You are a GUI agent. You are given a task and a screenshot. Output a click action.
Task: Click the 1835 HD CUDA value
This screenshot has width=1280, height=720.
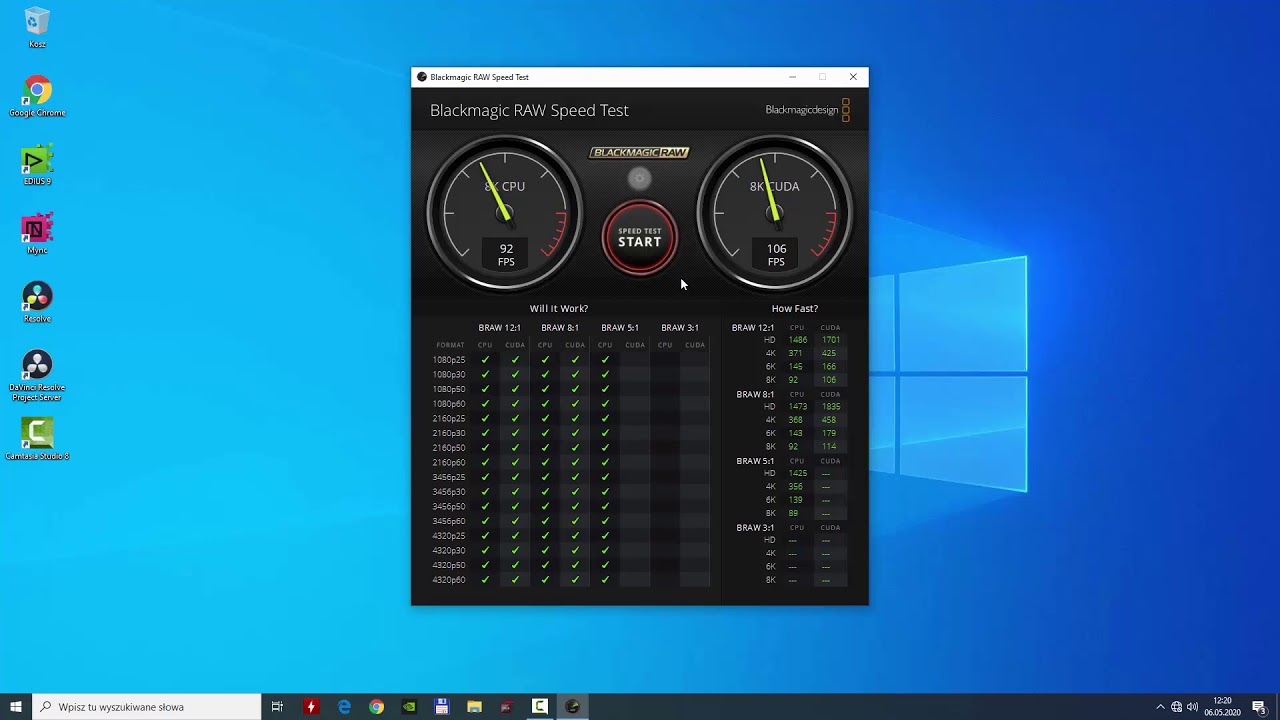[x=830, y=407]
